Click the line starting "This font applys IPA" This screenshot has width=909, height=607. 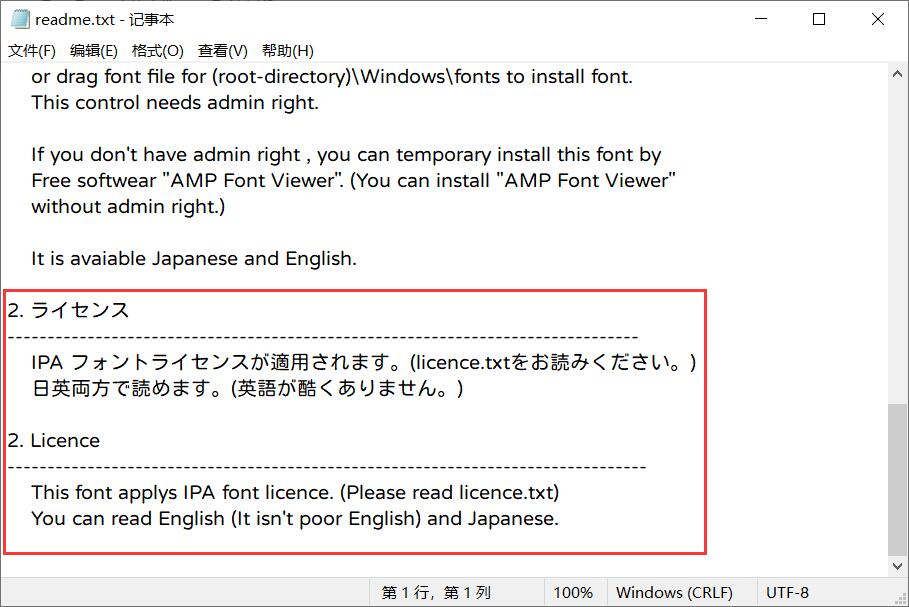(295, 493)
